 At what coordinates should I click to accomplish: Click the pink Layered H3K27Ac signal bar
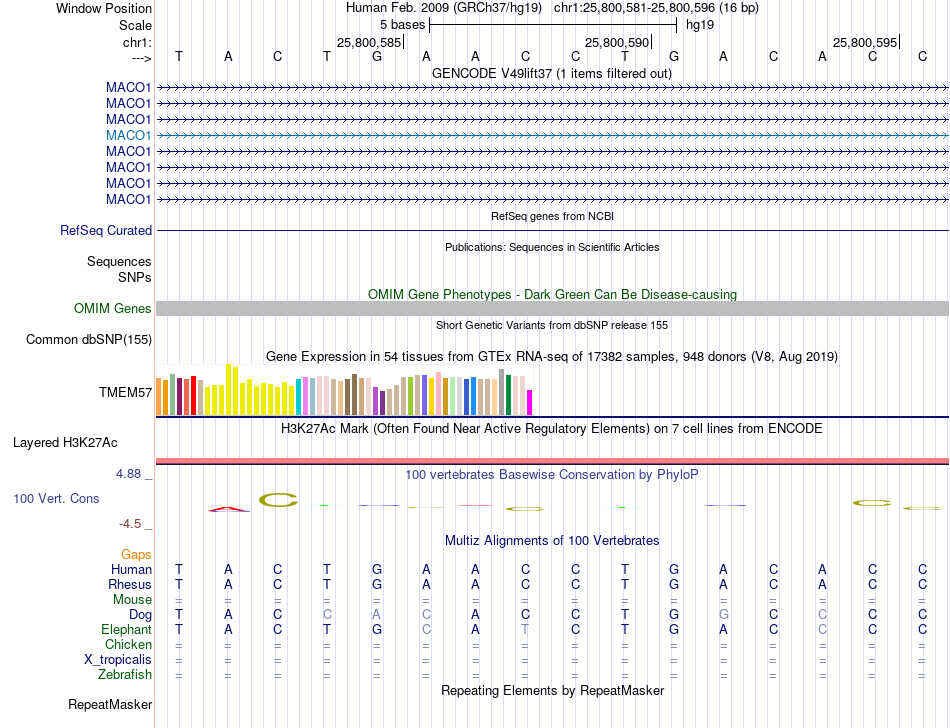pyautogui.click(x=552, y=461)
